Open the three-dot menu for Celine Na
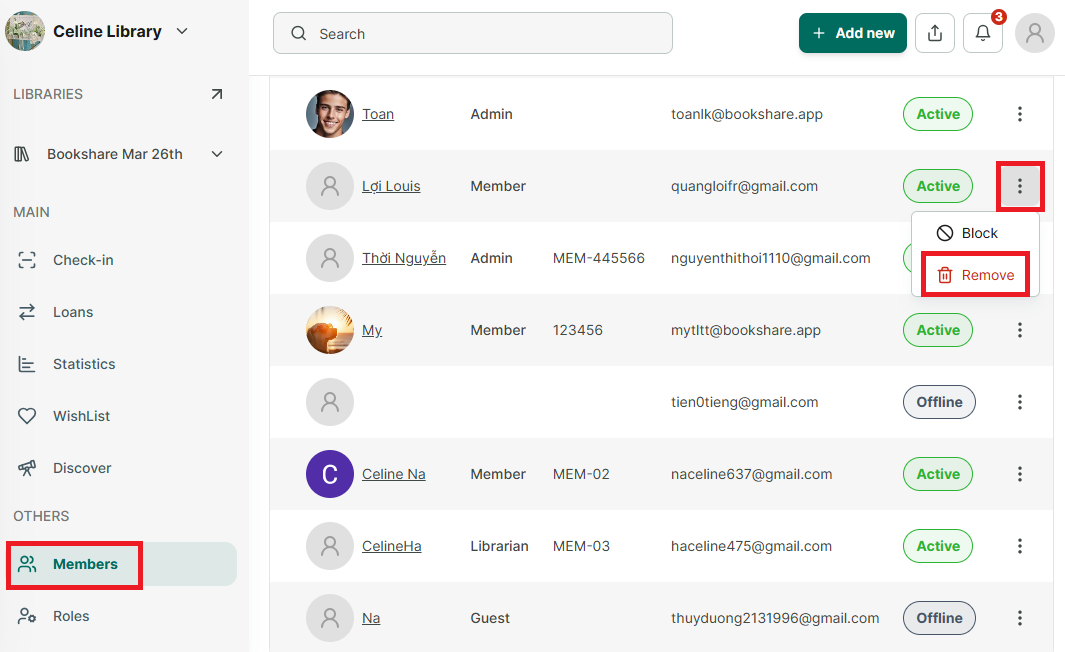1065x652 pixels. 1019,474
